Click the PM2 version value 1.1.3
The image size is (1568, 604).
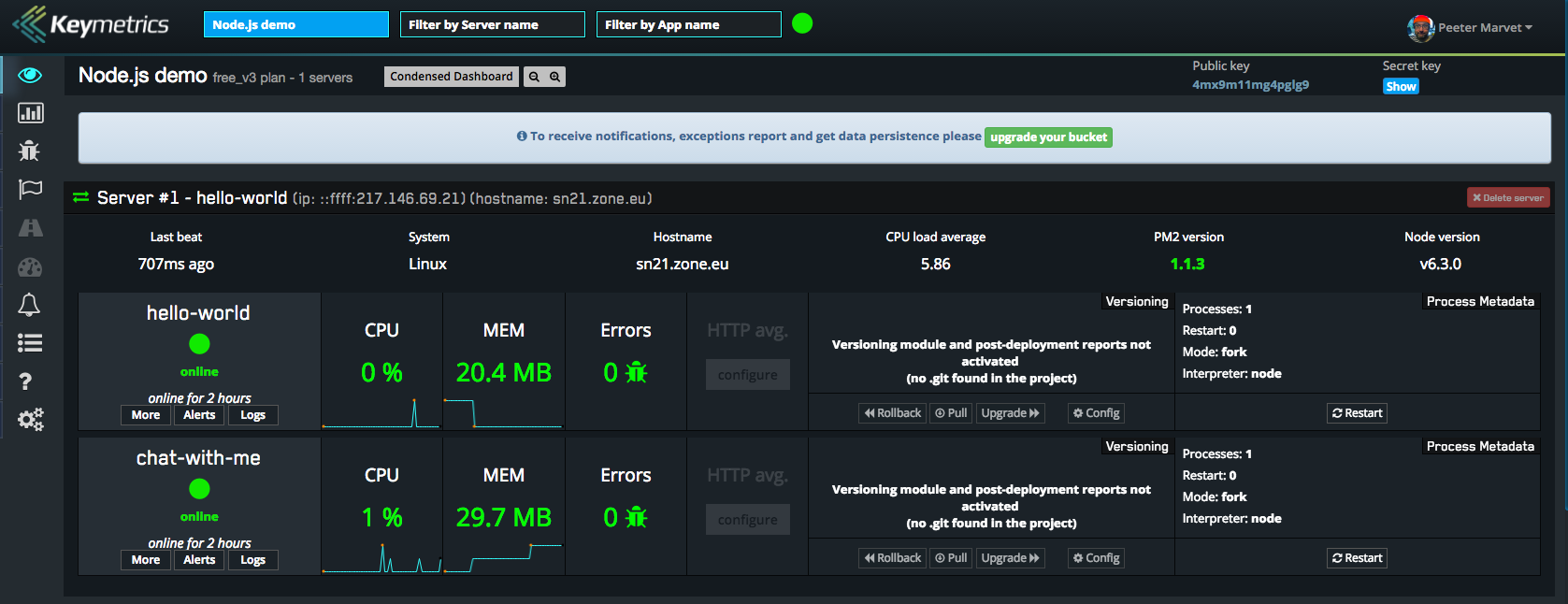click(1187, 264)
